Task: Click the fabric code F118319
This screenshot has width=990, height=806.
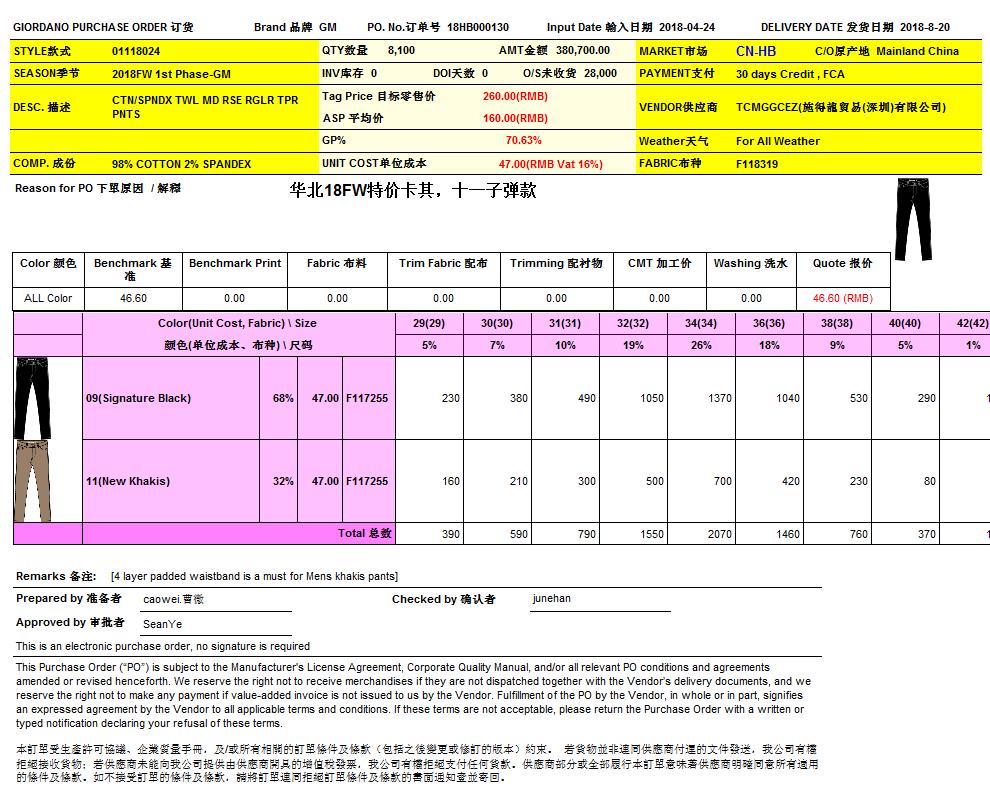Action: (757, 164)
